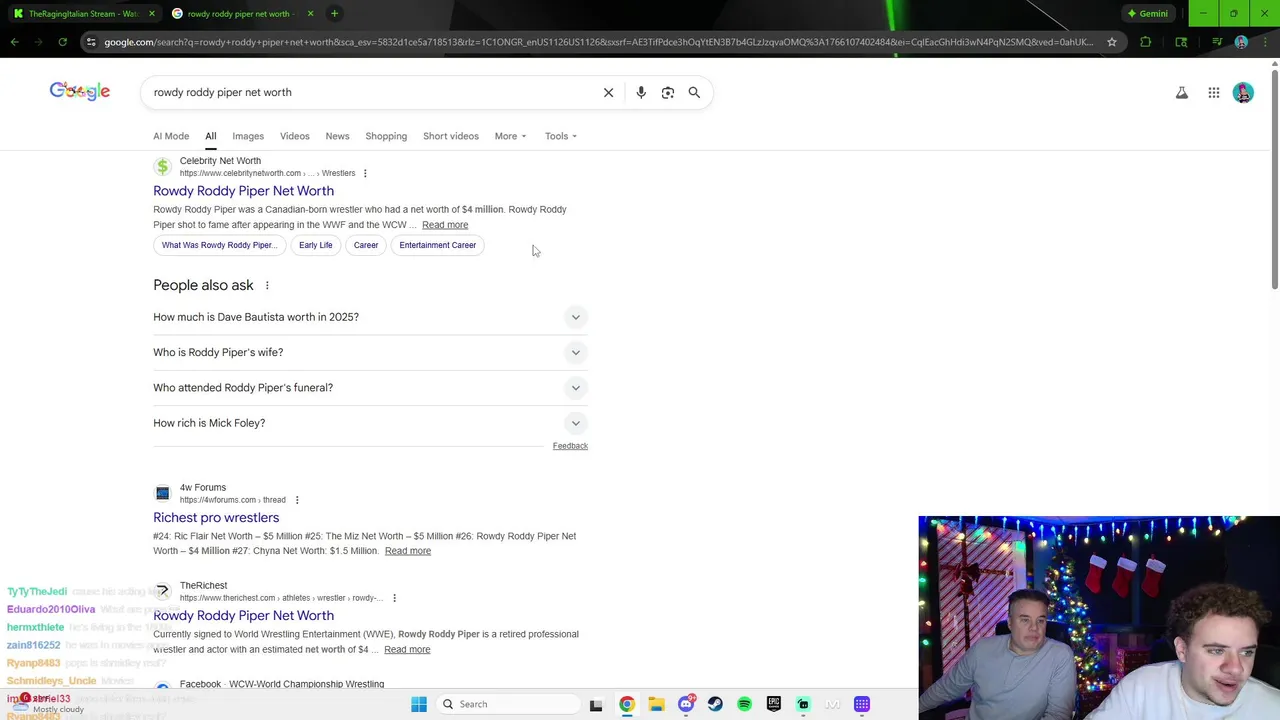Open the Google apps grid

pos(1213,93)
